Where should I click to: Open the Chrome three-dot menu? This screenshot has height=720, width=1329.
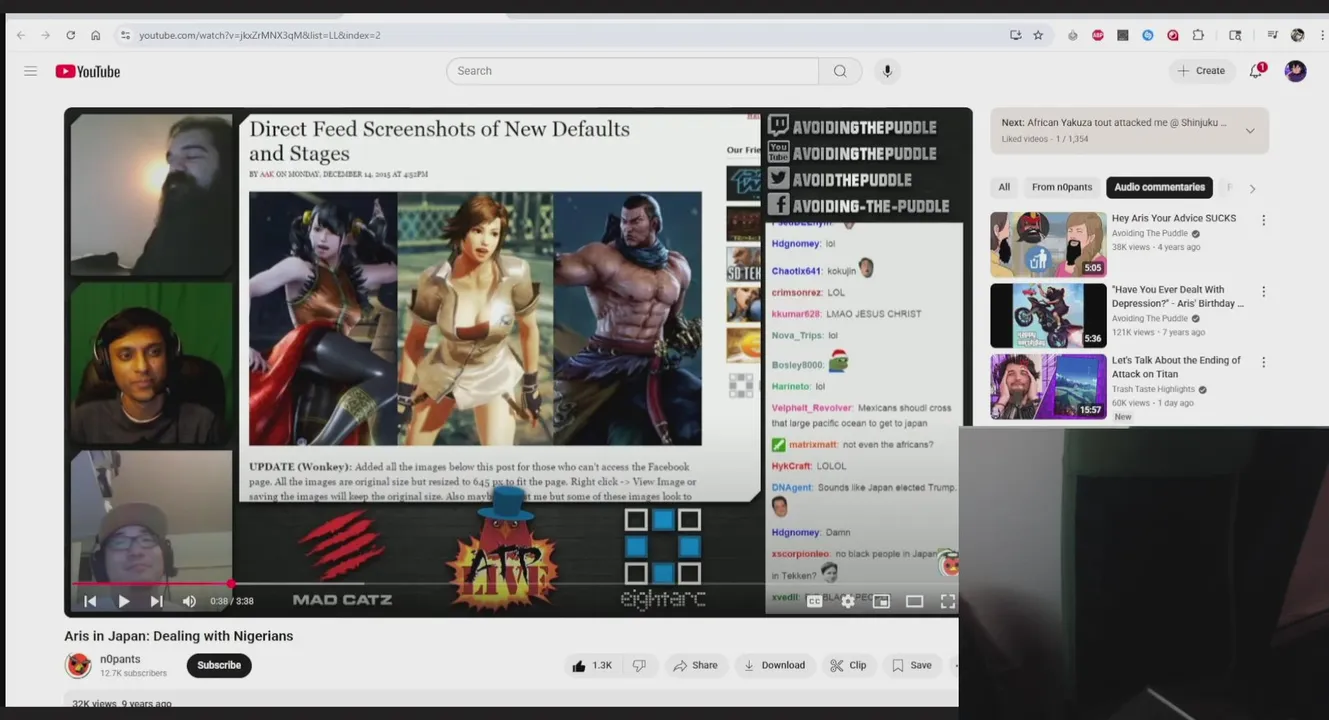click(x=1322, y=35)
